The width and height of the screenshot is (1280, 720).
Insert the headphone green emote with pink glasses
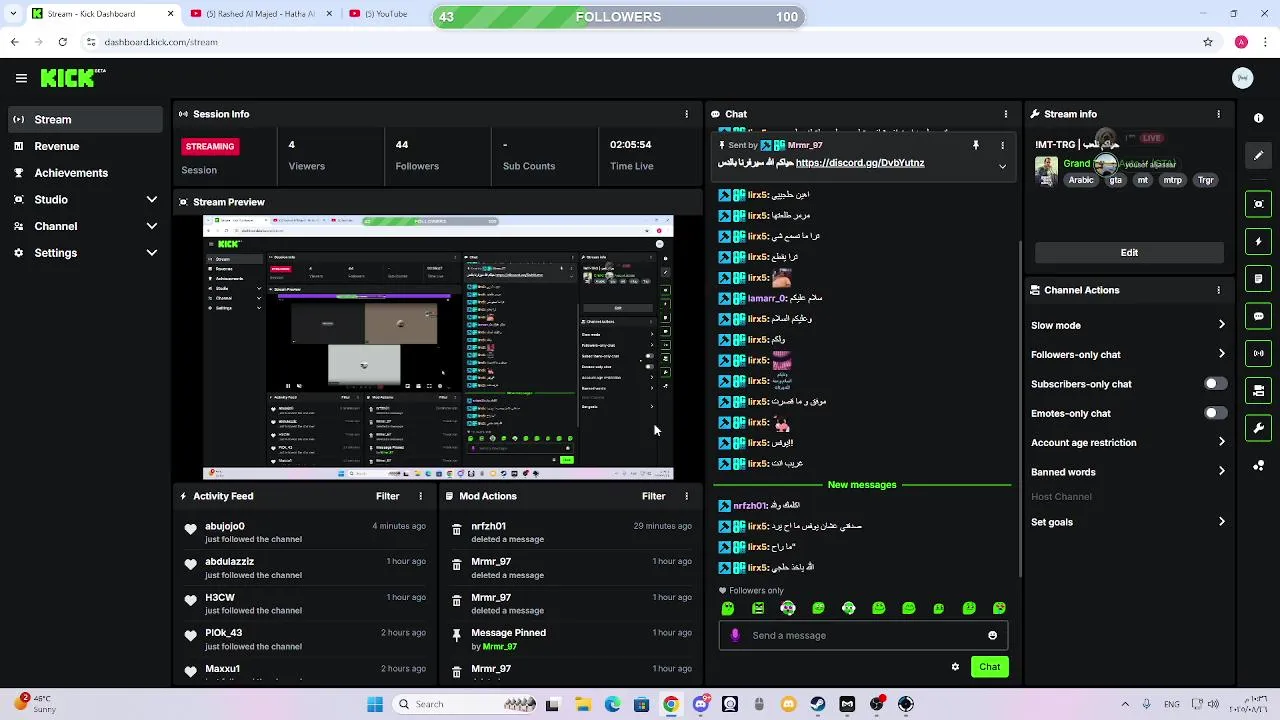point(788,608)
